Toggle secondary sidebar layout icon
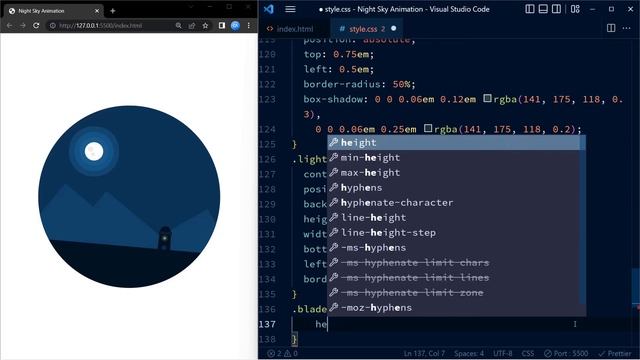Viewport: 640px width, 360px height. point(556,9)
